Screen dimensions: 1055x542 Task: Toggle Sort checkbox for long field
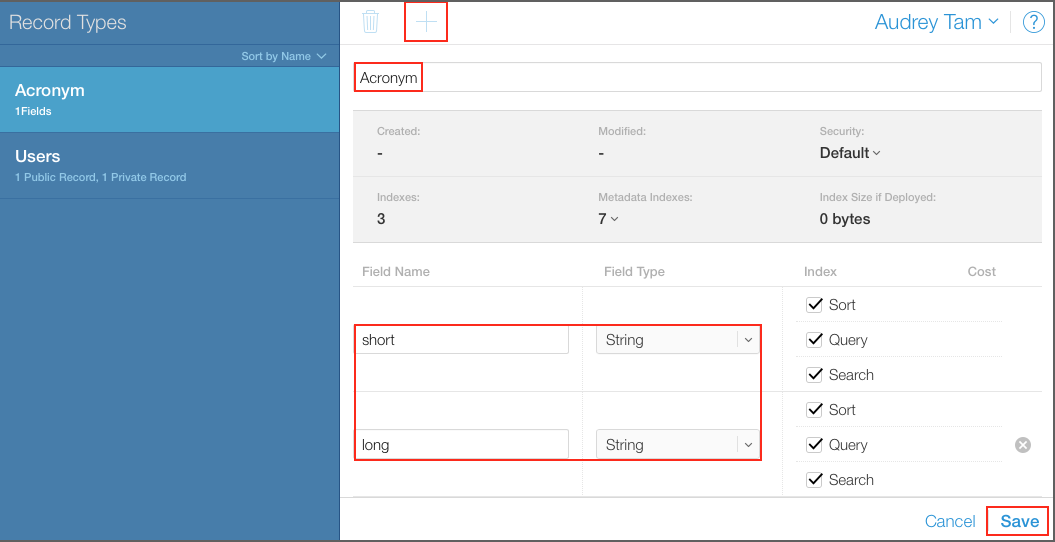click(x=814, y=410)
